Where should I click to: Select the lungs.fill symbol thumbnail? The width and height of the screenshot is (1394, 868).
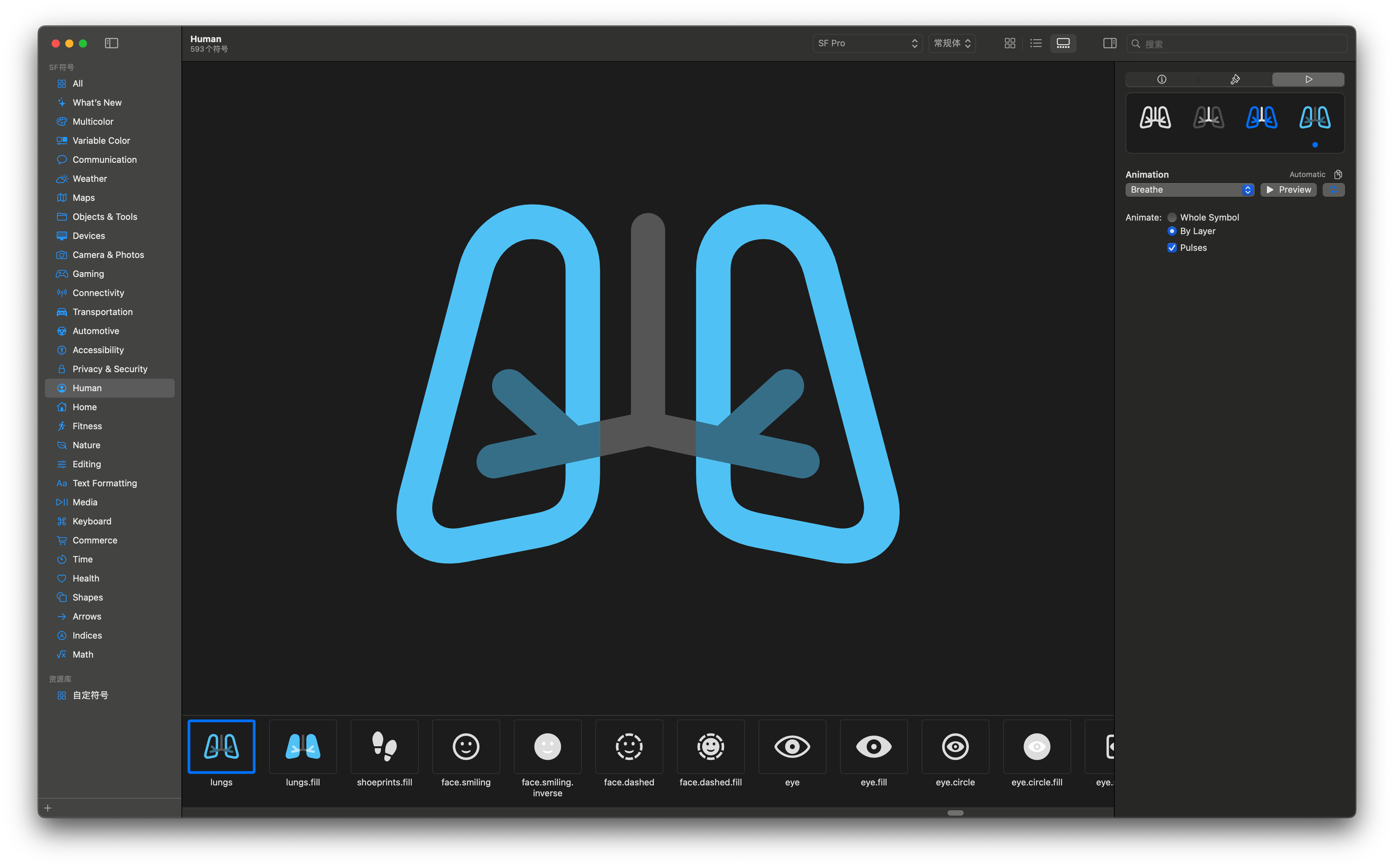pos(302,746)
